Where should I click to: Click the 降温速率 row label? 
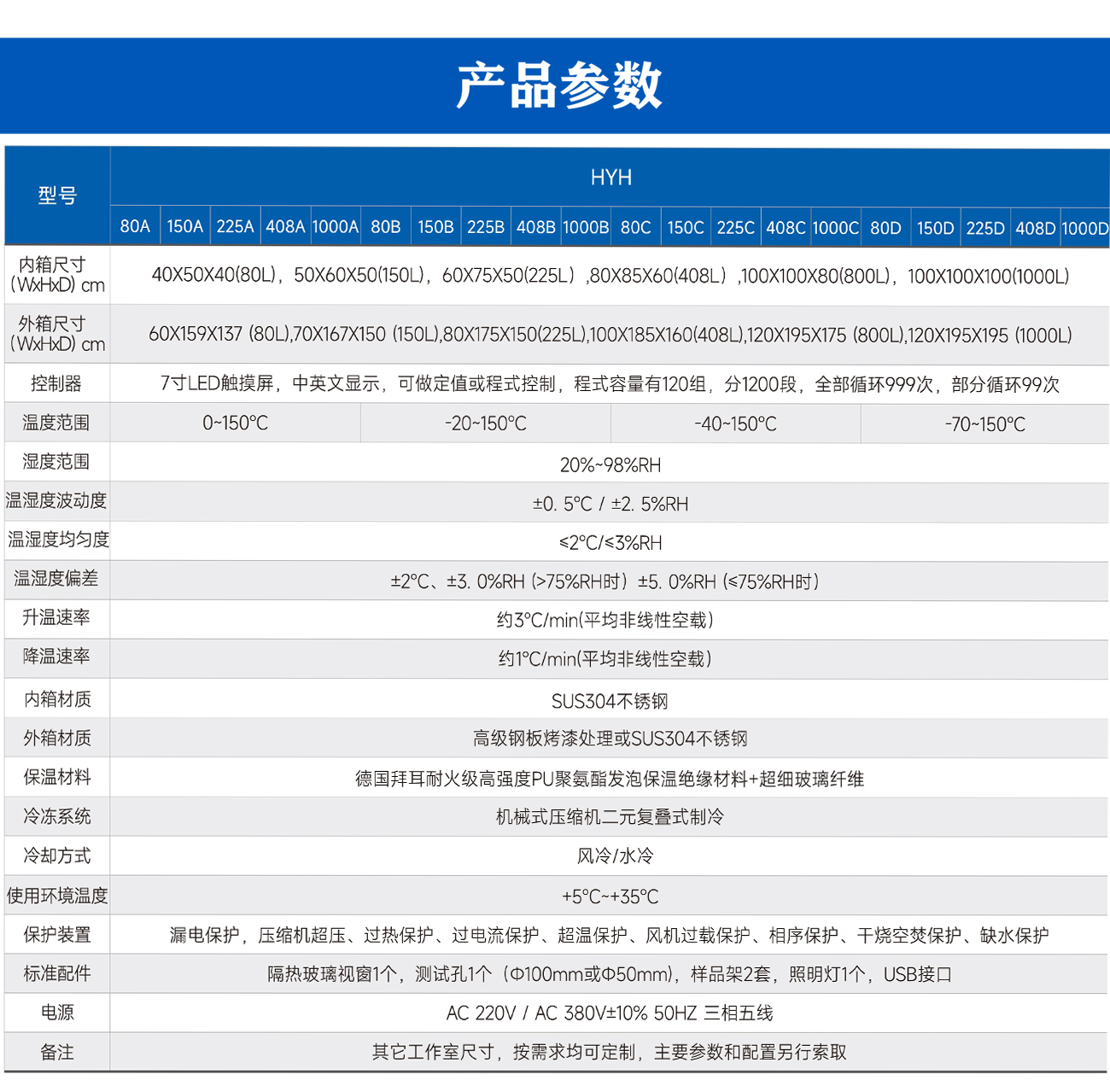pyautogui.click(x=56, y=657)
